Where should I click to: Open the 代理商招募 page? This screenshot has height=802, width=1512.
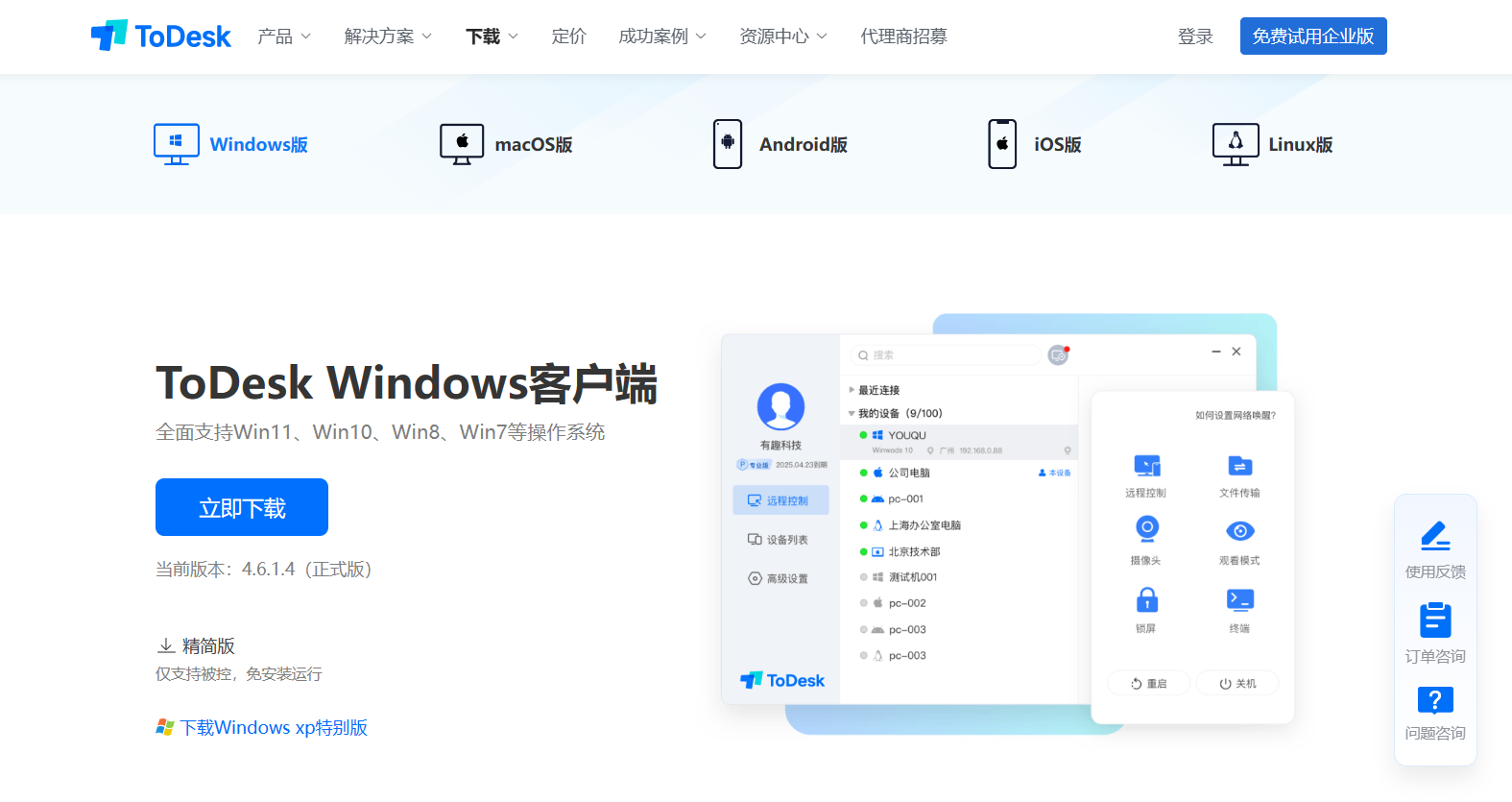903,36
